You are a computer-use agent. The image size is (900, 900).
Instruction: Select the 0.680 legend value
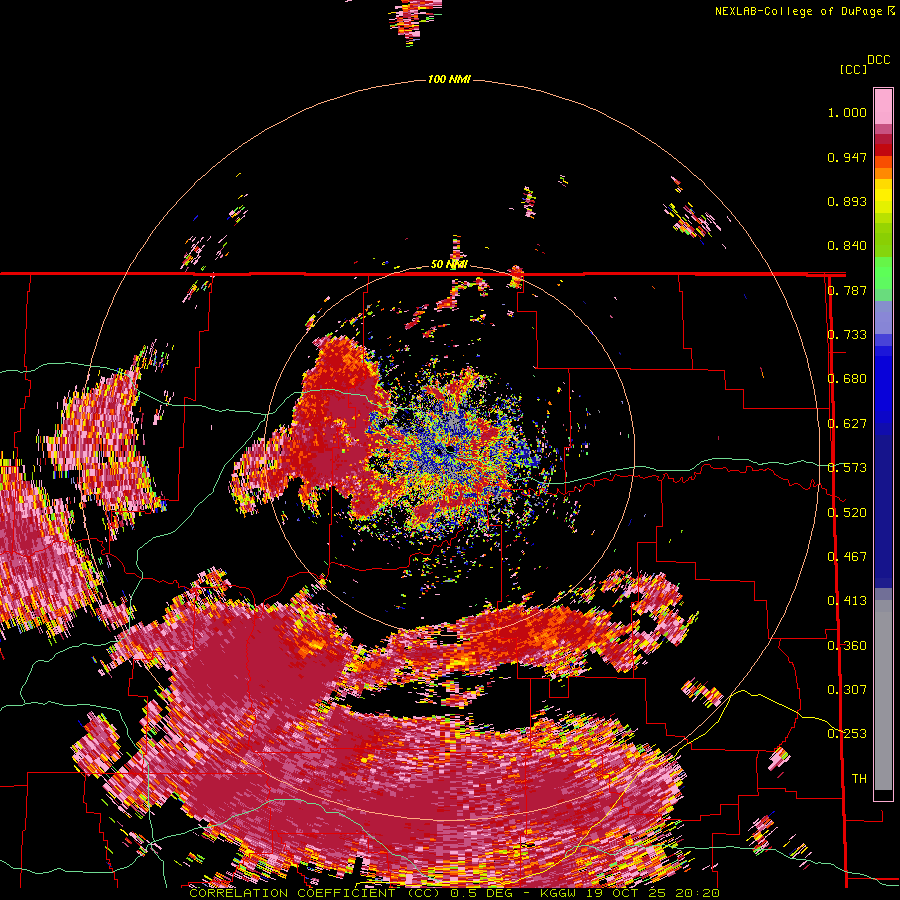coord(847,379)
